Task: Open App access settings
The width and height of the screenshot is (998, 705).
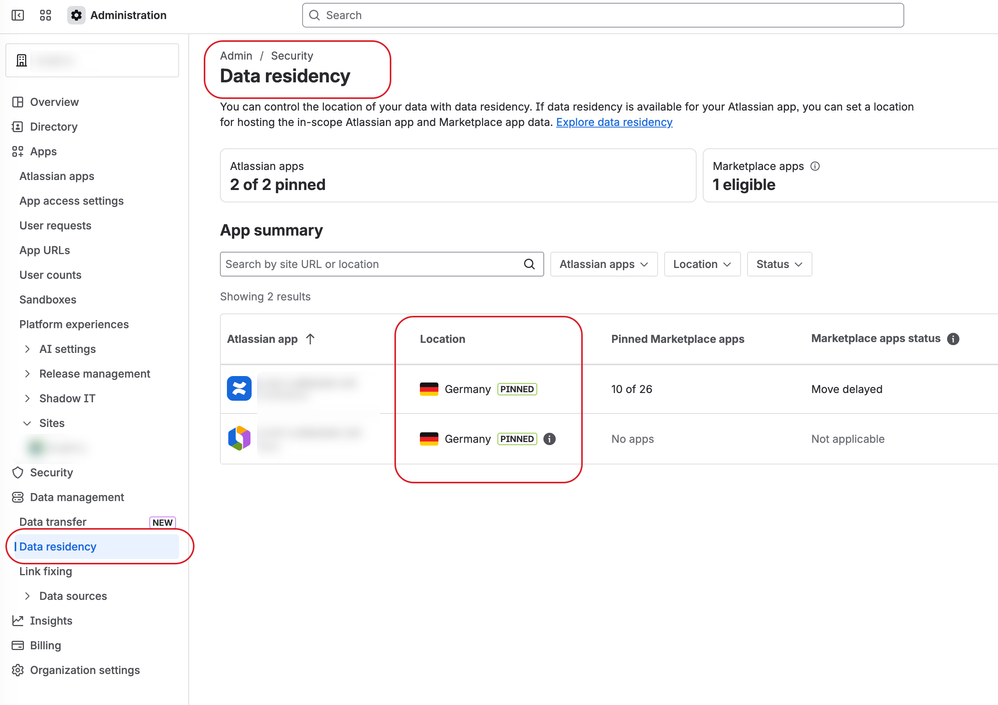Action: point(71,201)
